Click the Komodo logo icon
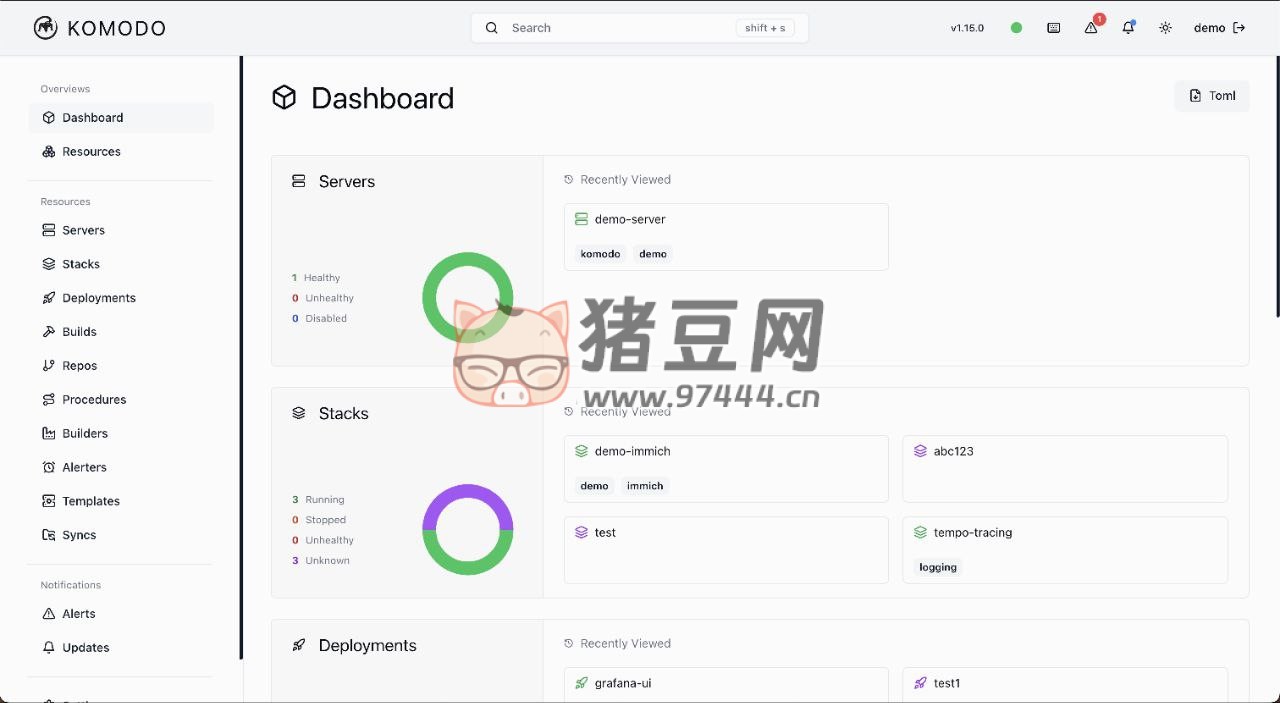Image resolution: width=1280 pixels, height=703 pixels. coord(45,28)
